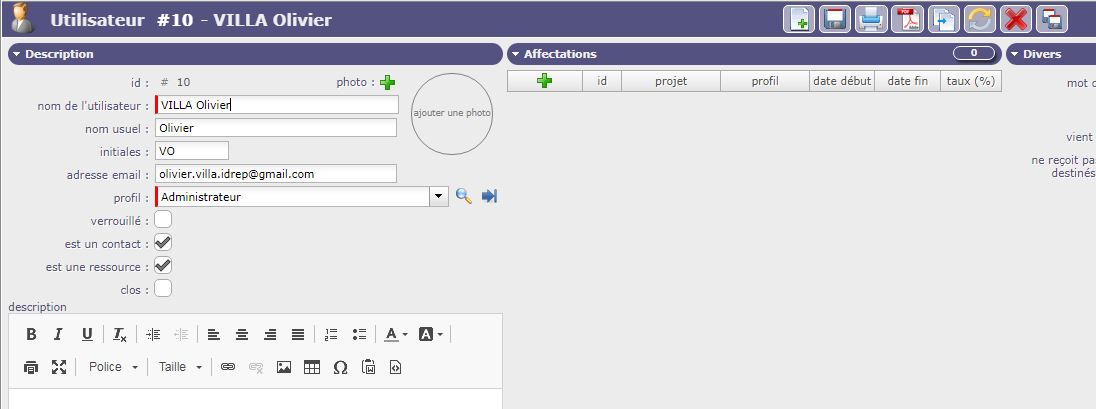
Task: Click the Affectations count badge
Action: click(x=974, y=53)
